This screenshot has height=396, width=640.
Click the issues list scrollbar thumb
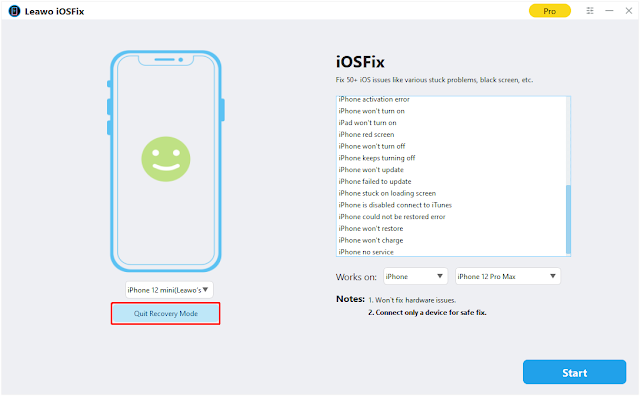(x=568, y=219)
